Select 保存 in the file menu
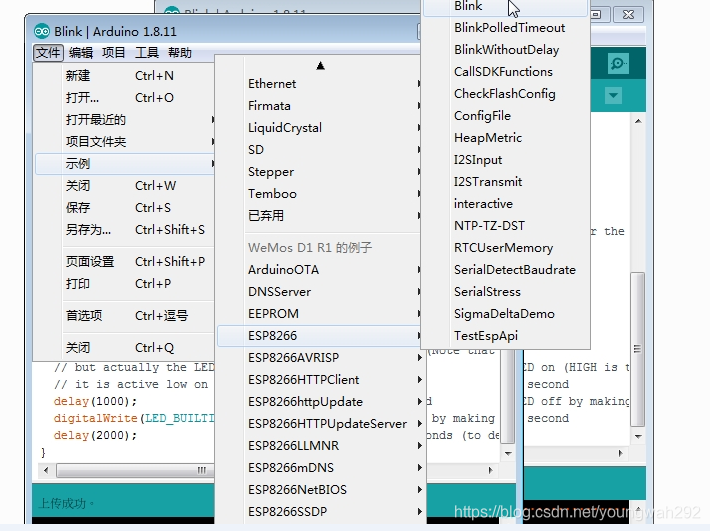710x531 pixels. [125, 208]
